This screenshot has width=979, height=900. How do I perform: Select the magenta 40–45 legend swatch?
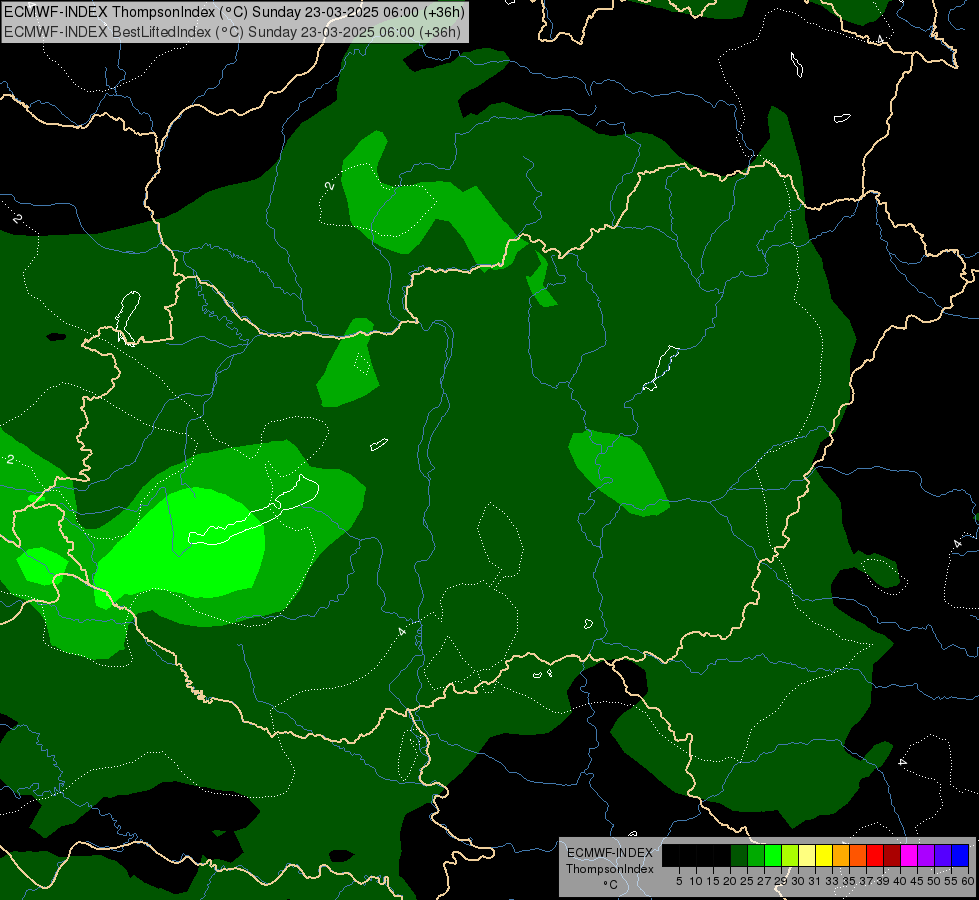[909, 855]
